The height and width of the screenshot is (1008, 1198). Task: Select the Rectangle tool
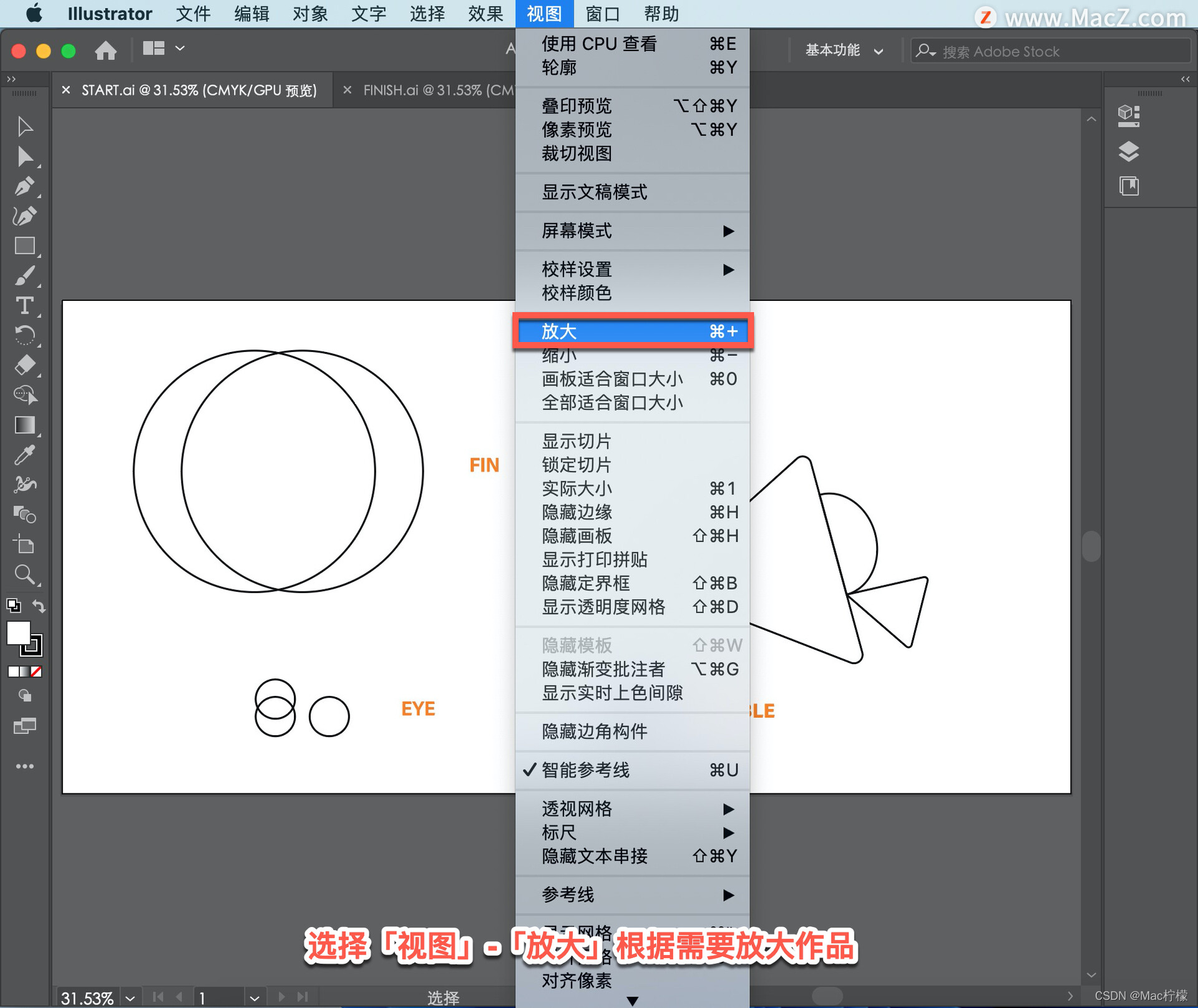[24, 246]
